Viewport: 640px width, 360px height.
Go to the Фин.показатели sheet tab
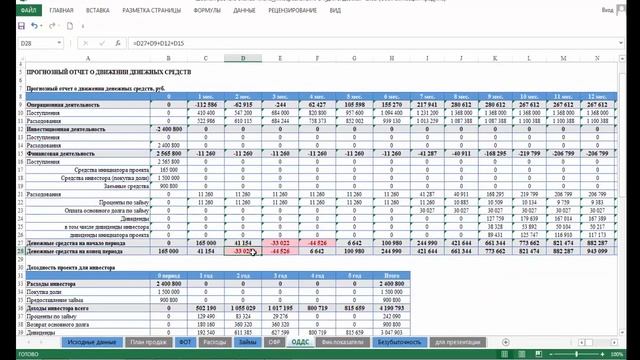pyautogui.click(x=342, y=342)
